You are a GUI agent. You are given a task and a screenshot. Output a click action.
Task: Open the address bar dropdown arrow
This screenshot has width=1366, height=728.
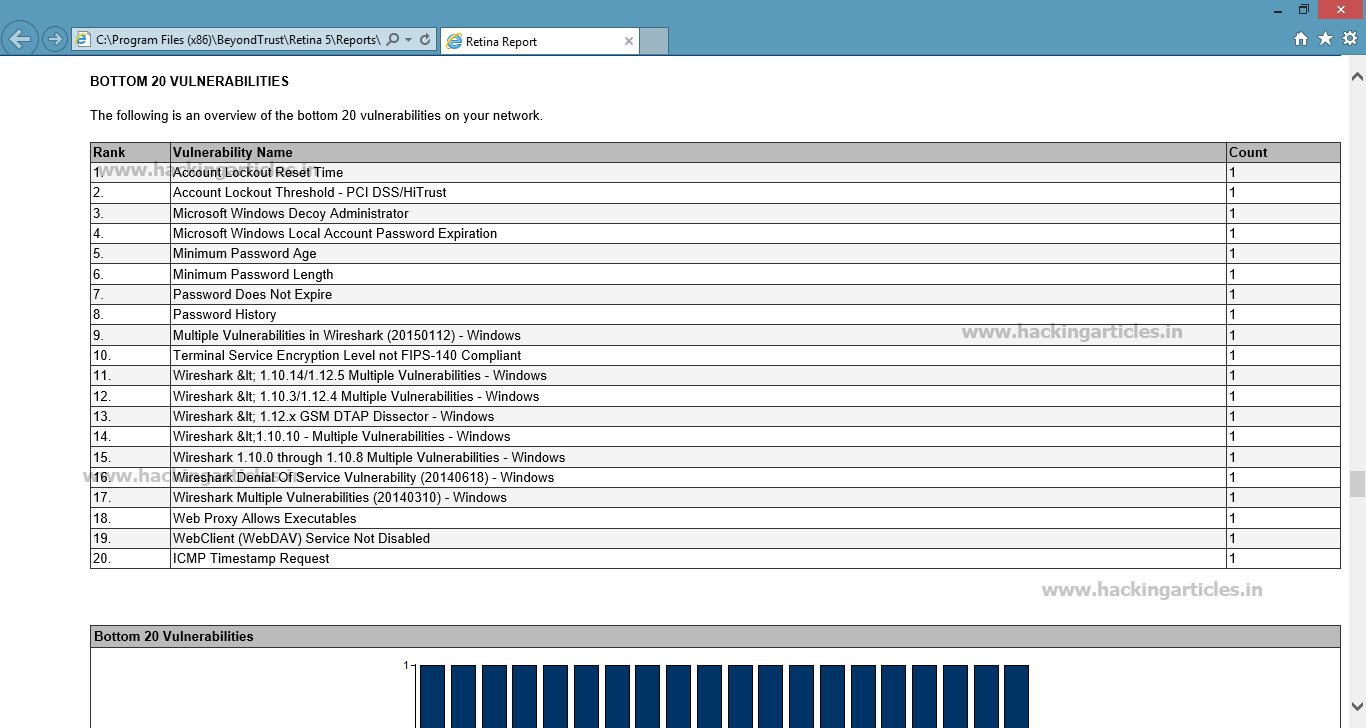(409, 40)
